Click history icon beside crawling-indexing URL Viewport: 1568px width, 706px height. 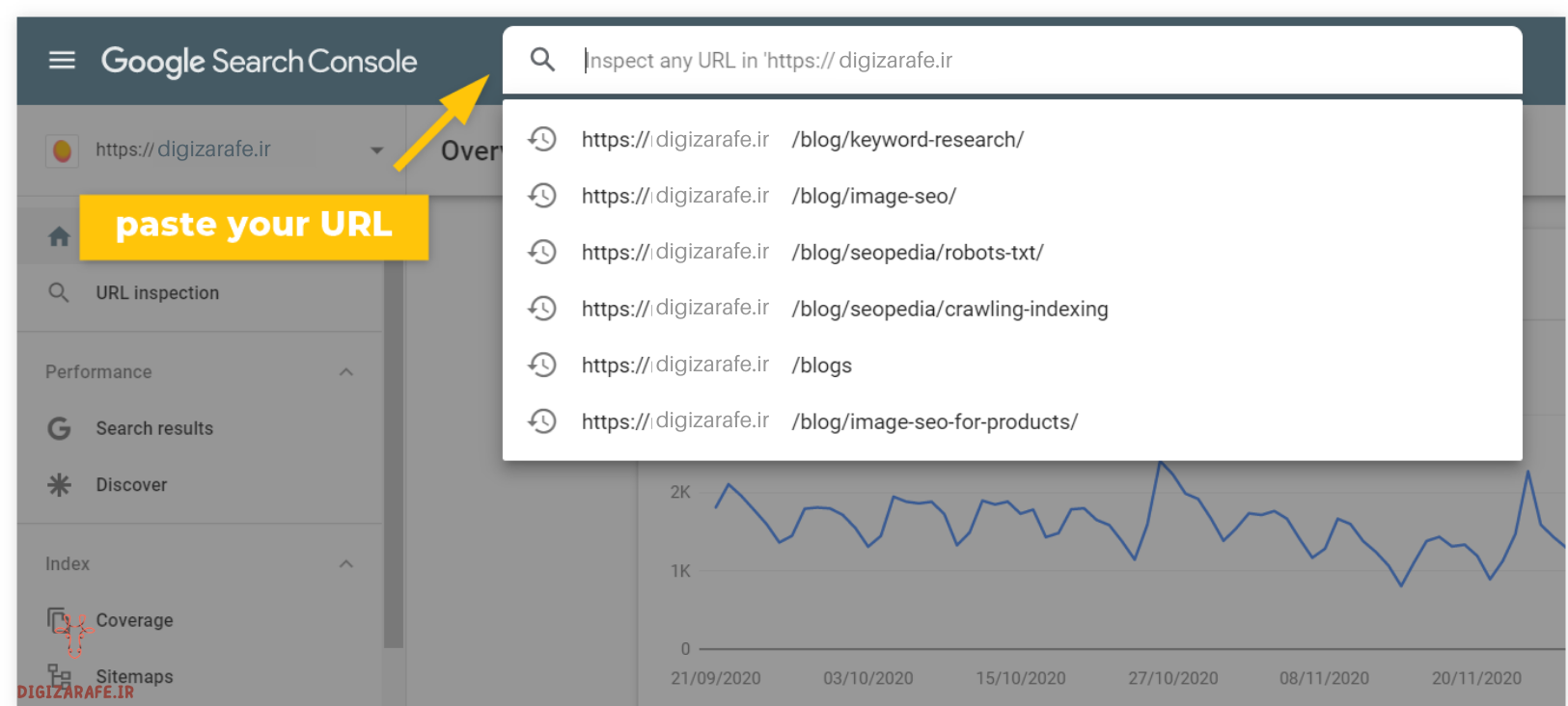(542, 309)
